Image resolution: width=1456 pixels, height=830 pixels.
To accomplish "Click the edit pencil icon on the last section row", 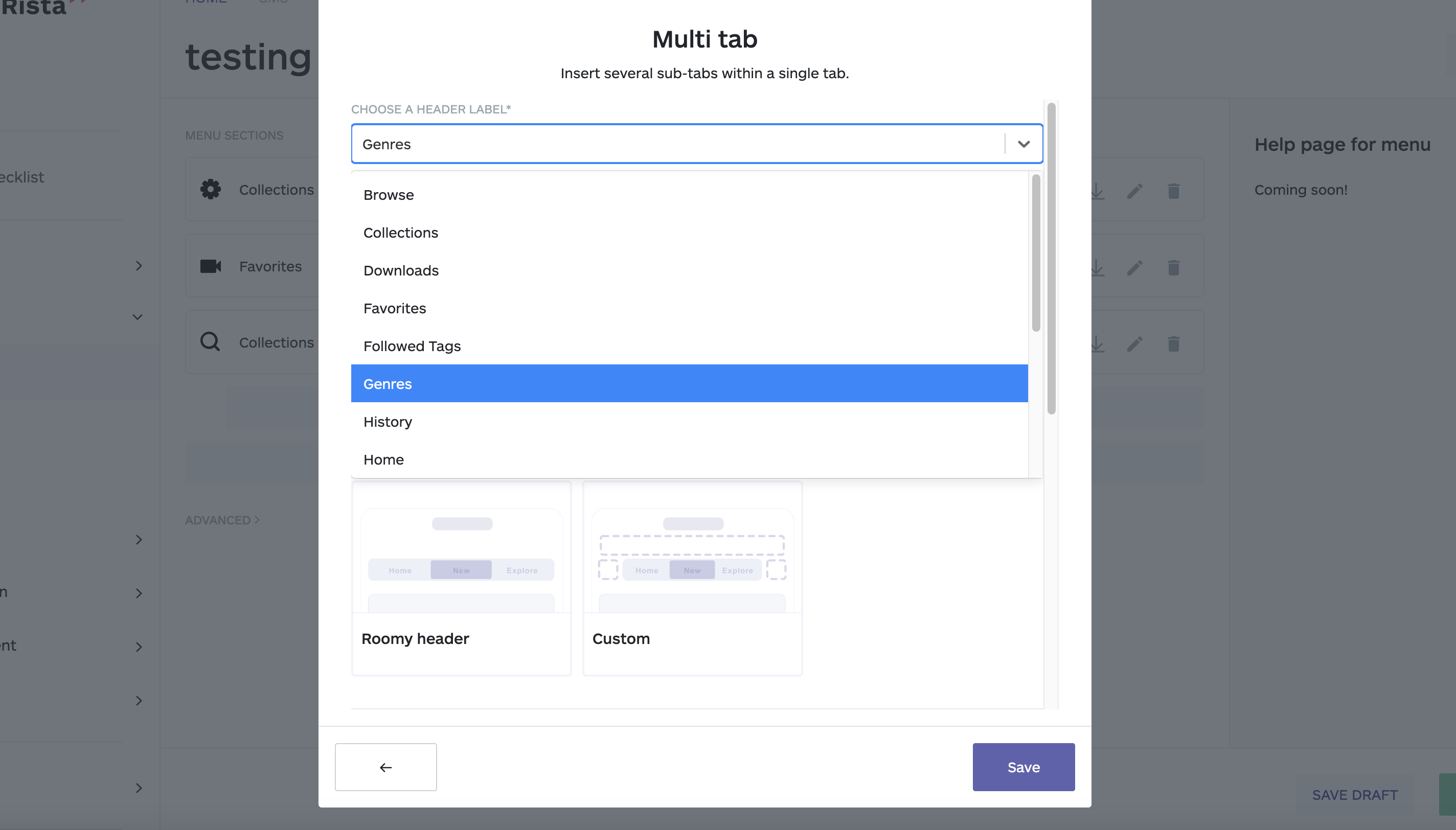I will (1134, 344).
